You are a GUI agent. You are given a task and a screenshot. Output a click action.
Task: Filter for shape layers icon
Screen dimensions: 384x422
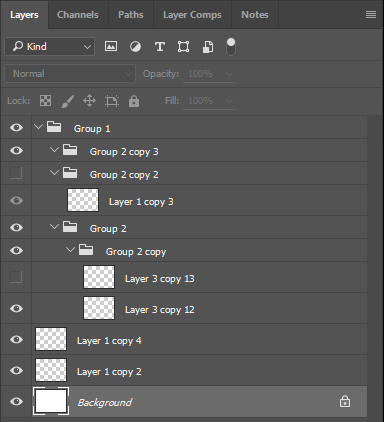(x=183, y=47)
